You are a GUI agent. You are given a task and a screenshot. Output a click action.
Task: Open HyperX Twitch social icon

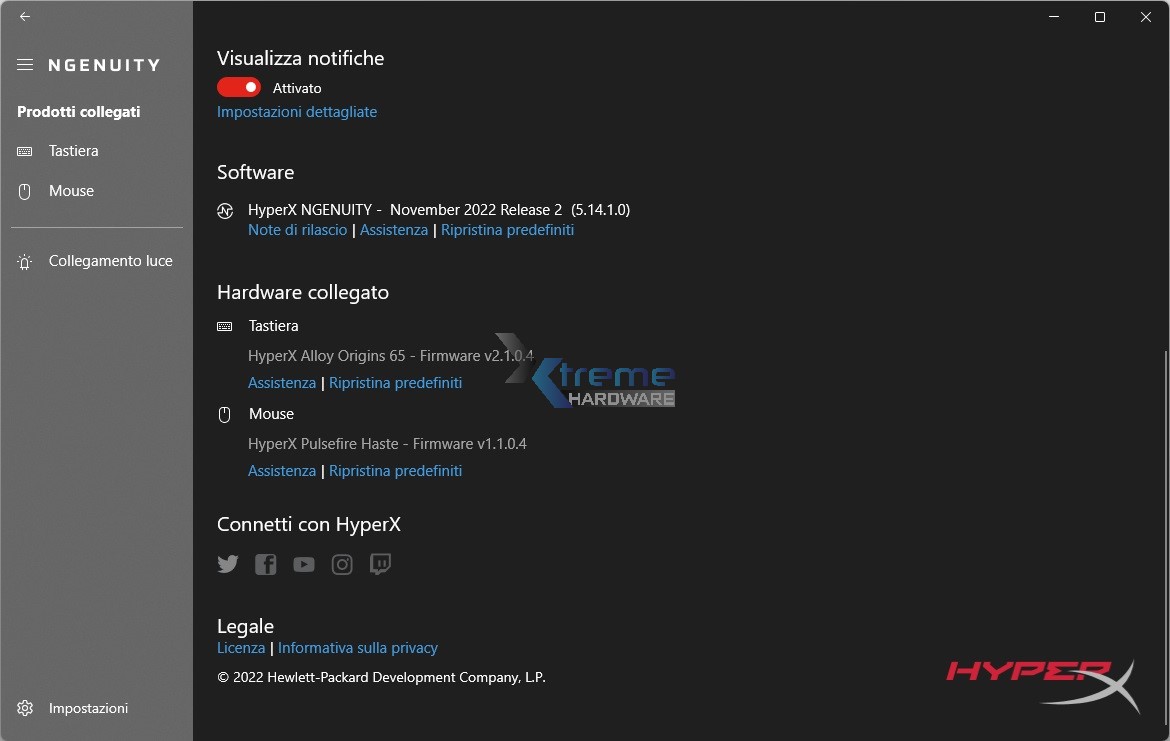(380, 564)
